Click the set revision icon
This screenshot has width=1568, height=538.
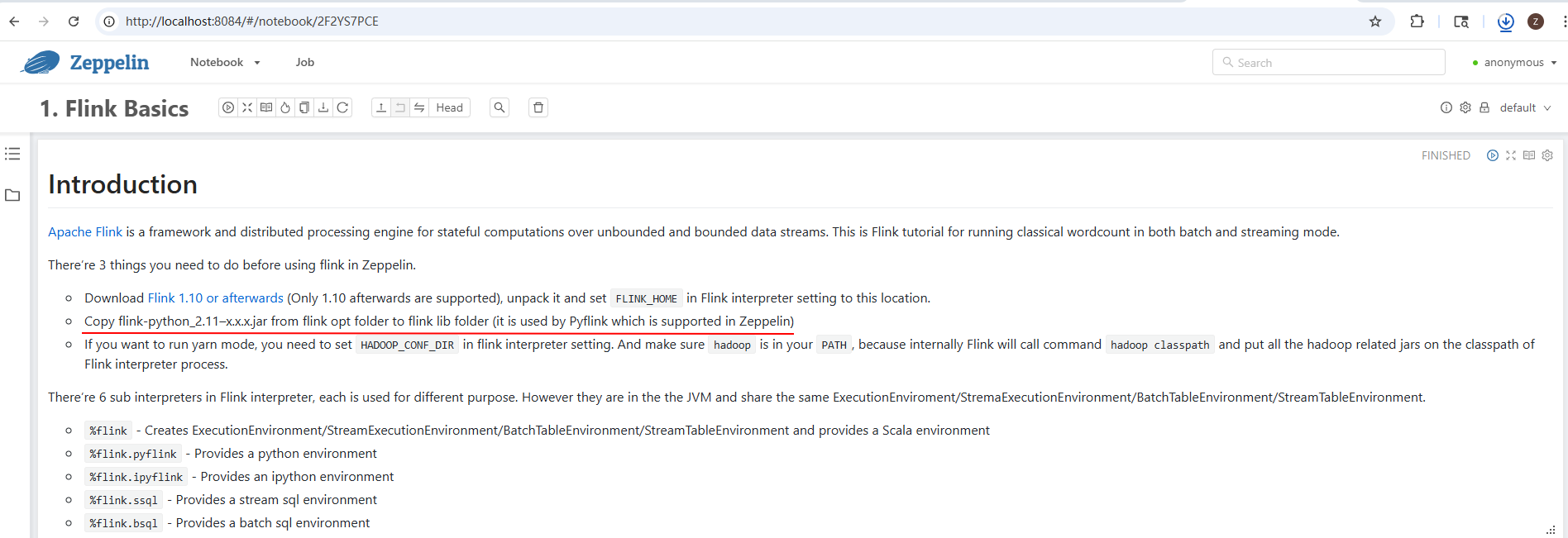click(x=400, y=107)
